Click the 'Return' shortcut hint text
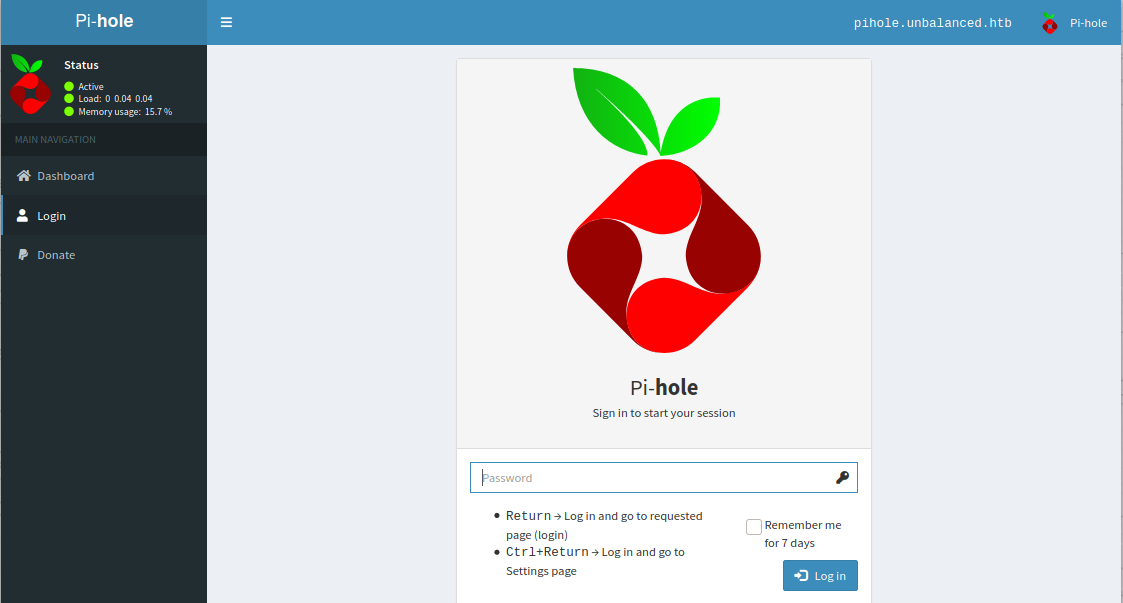The height and width of the screenshot is (603, 1123). point(529,516)
